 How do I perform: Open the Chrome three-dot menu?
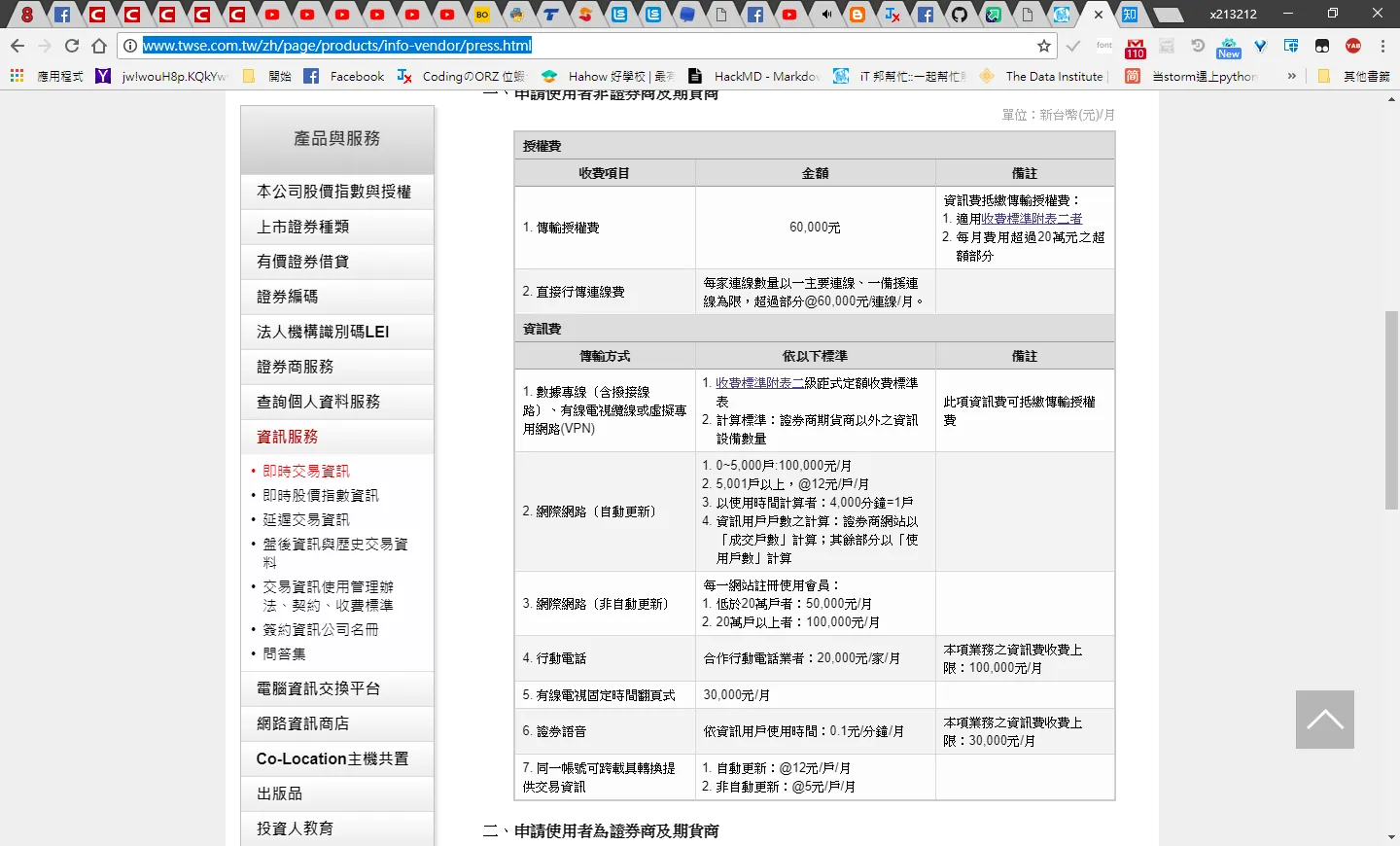coord(1382,46)
